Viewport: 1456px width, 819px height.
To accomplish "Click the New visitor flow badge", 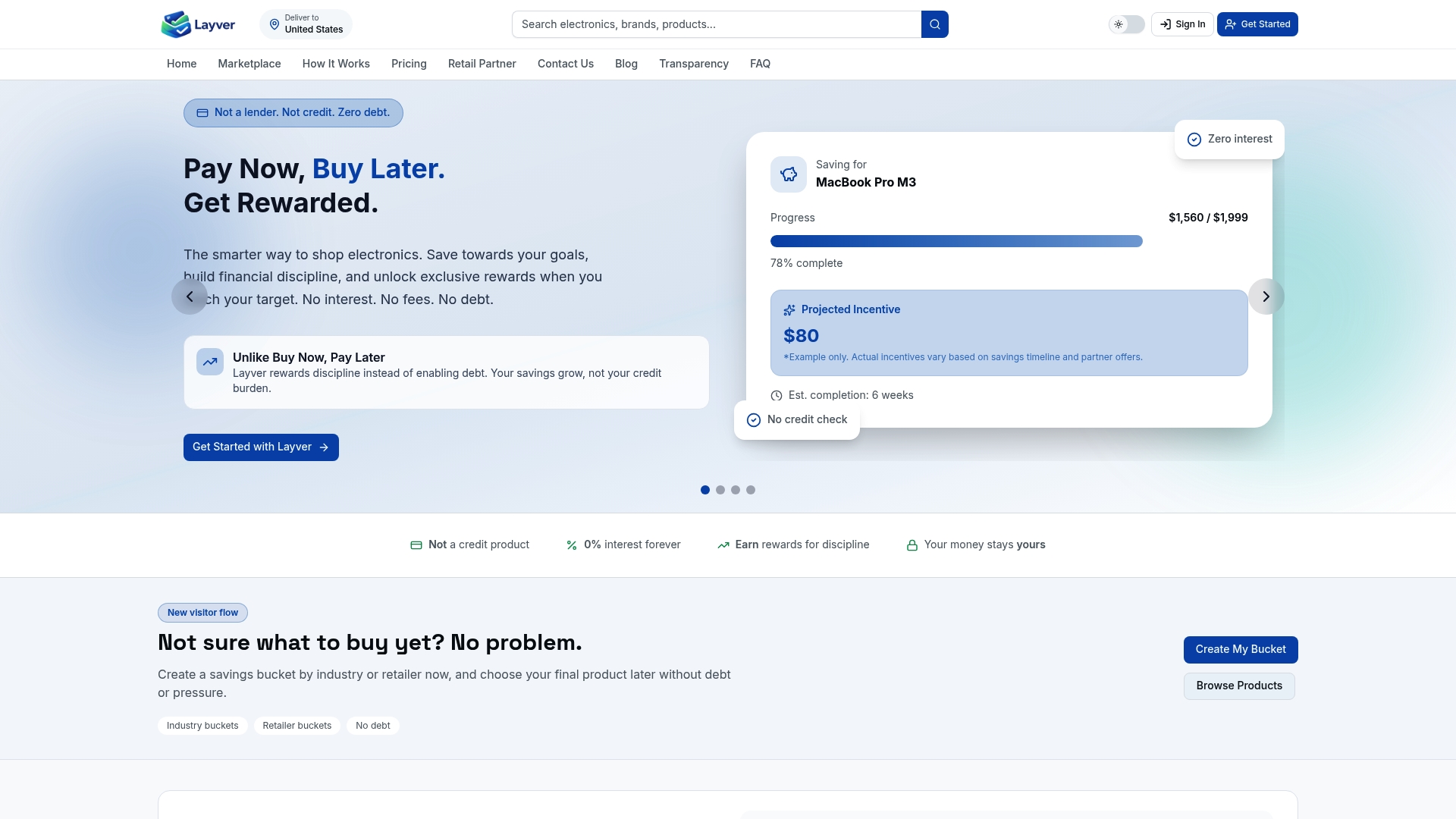I will pyautogui.click(x=202, y=613).
